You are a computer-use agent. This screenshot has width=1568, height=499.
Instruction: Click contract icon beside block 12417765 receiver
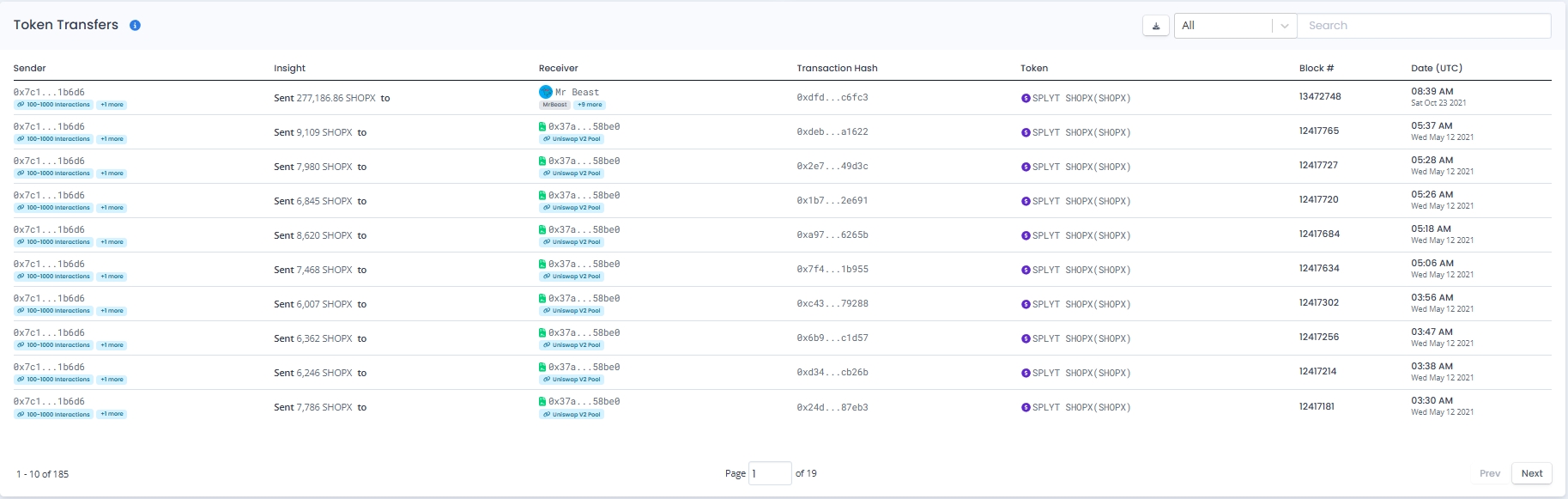pyautogui.click(x=542, y=126)
